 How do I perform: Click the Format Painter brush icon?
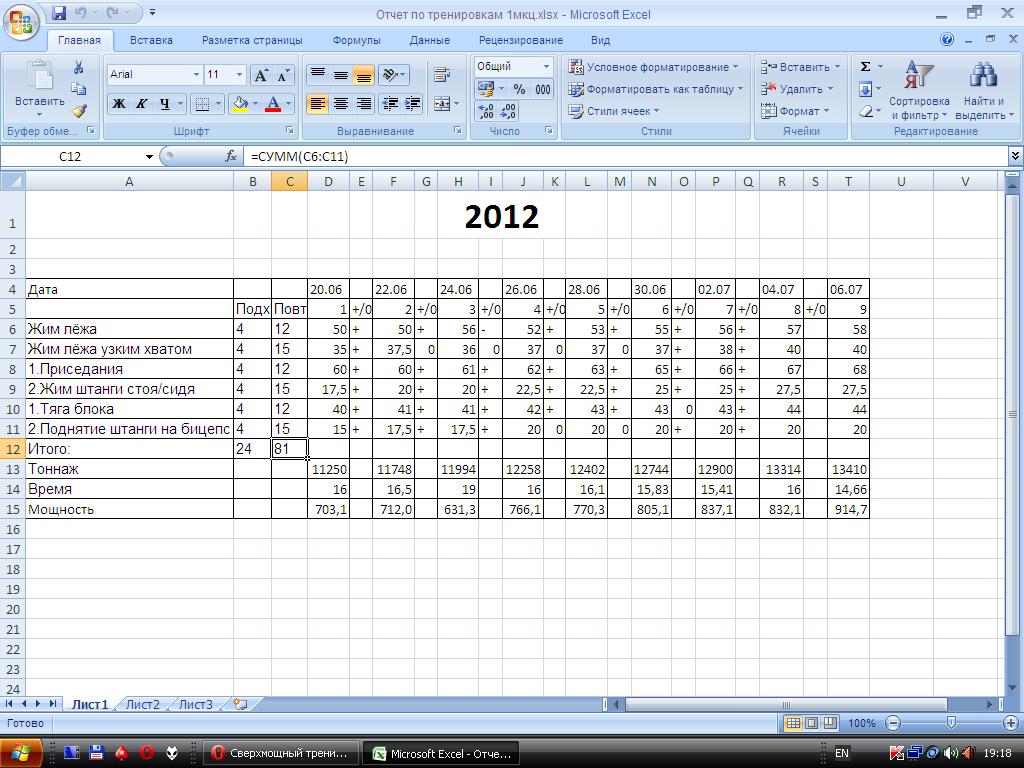tap(79, 111)
